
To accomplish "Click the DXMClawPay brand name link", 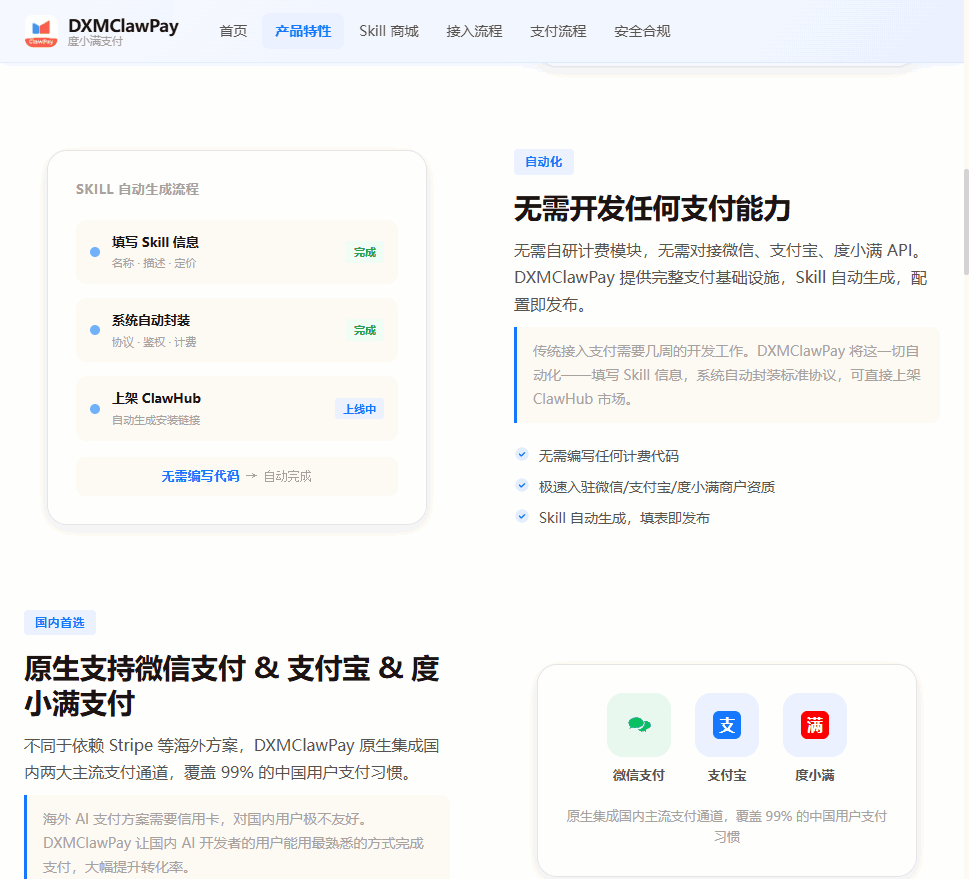I will (x=123, y=26).
